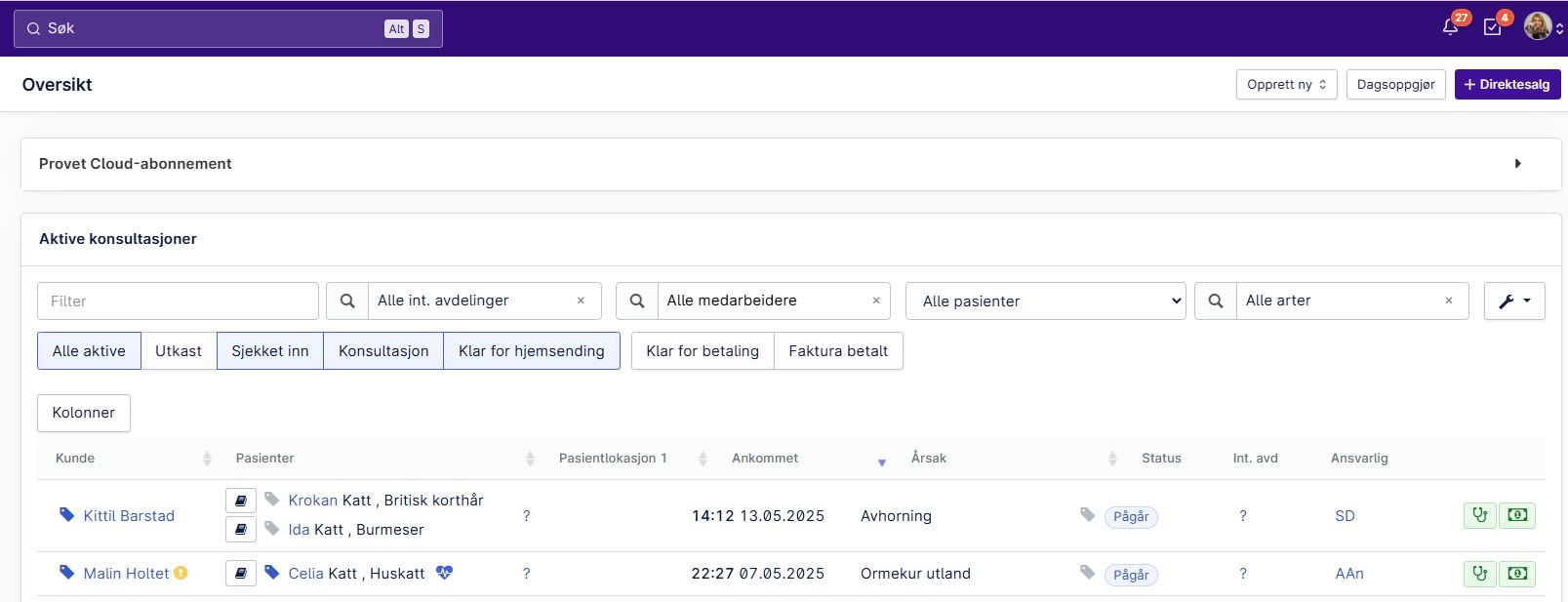This screenshot has width=1568, height=602.
Task: Open consultation stethoscope icon for Malin Holtet
Action: point(1480,574)
